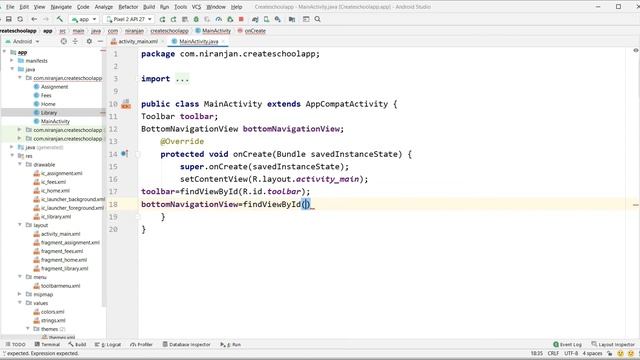Collapse the menu folder in tree
Image resolution: width=640 pixels, height=360 pixels.
(x=20, y=277)
